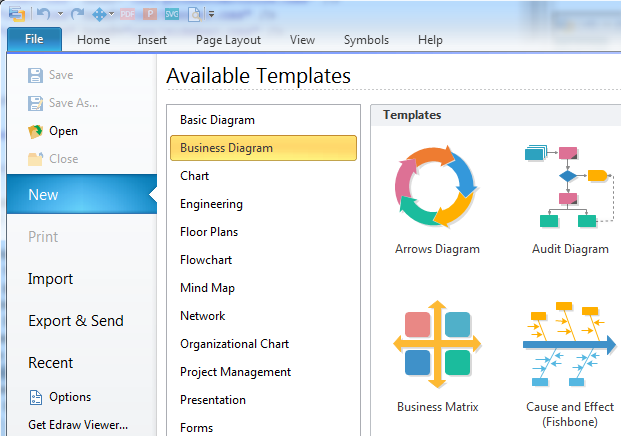Select the Flowchart template category
This screenshot has height=436, width=621.
(x=207, y=260)
